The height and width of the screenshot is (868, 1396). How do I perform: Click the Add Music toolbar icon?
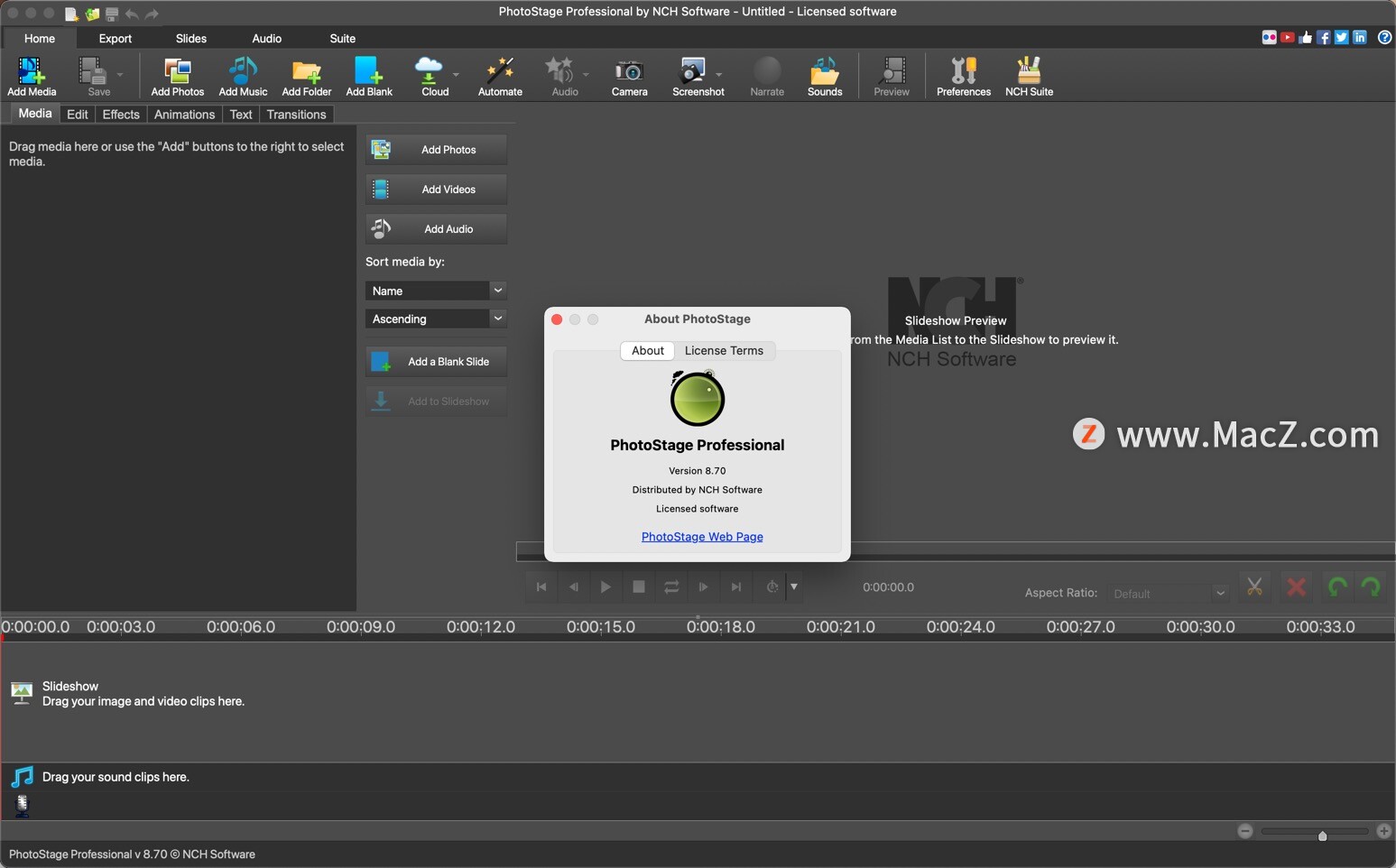pos(243,77)
